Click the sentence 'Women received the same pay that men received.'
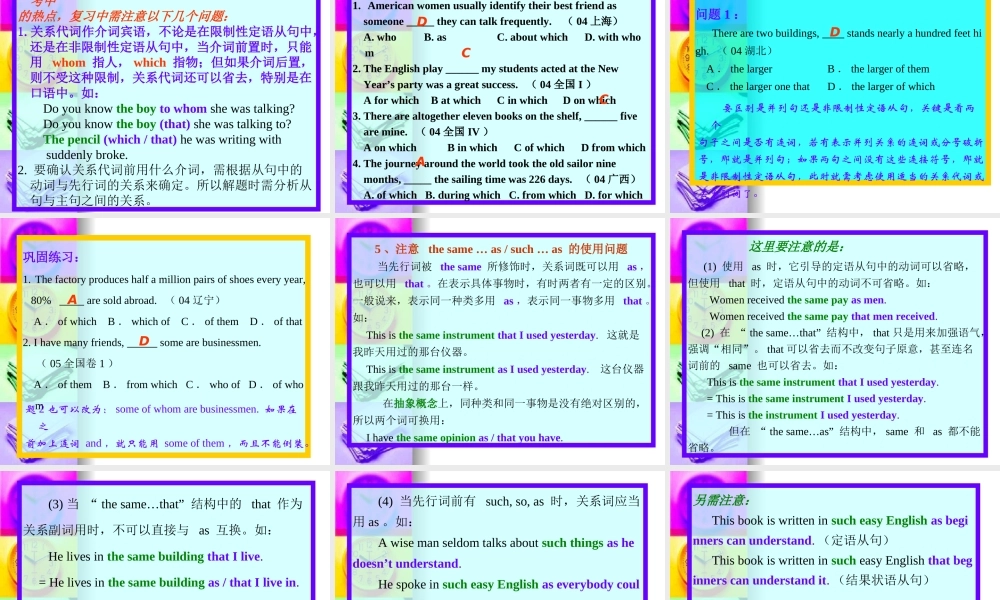 tap(823, 316)
